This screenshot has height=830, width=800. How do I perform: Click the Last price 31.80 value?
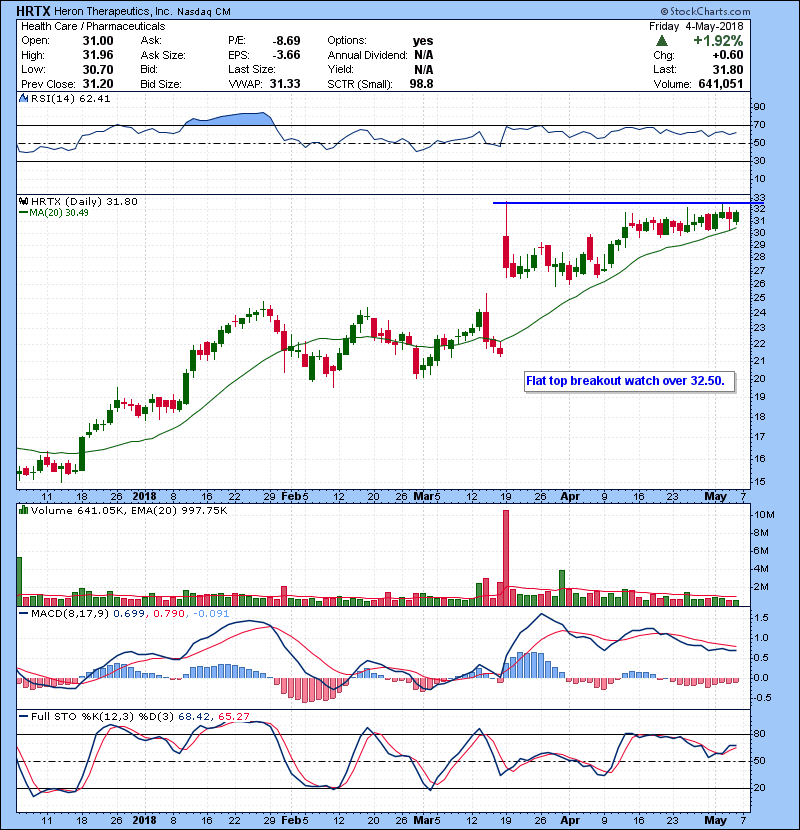click(x=728, y=69)
